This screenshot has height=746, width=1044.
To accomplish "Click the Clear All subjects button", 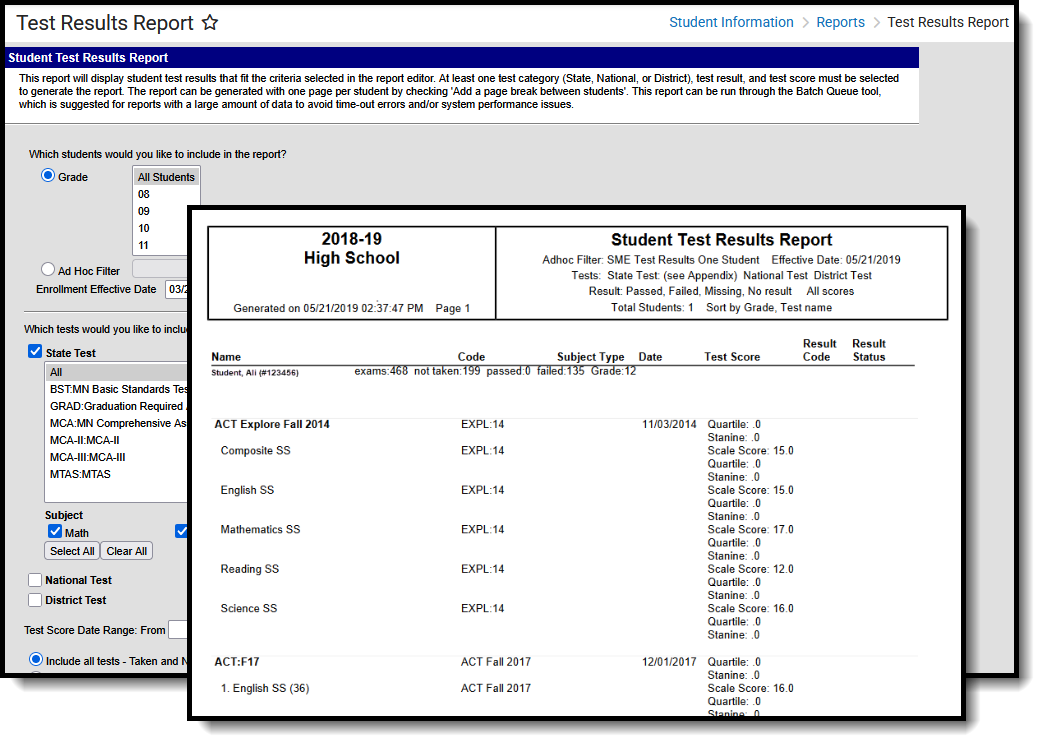I will click(x=127, y=552).
